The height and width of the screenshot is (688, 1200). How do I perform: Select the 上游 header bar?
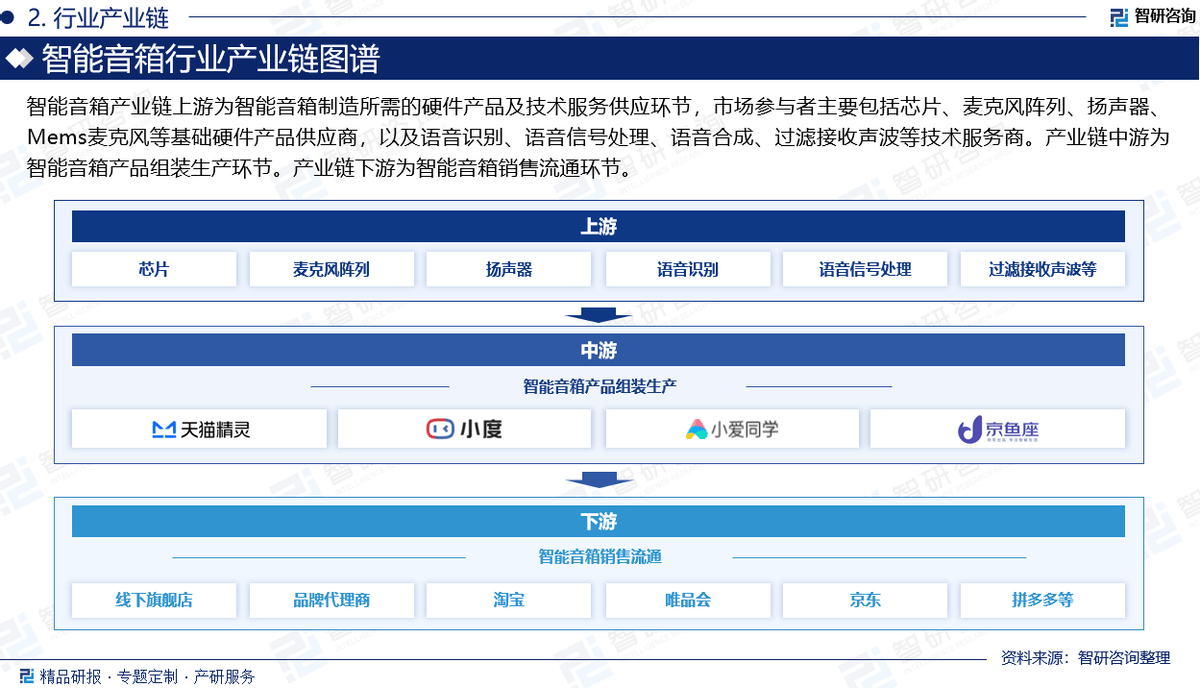click(x=598, y=226)
